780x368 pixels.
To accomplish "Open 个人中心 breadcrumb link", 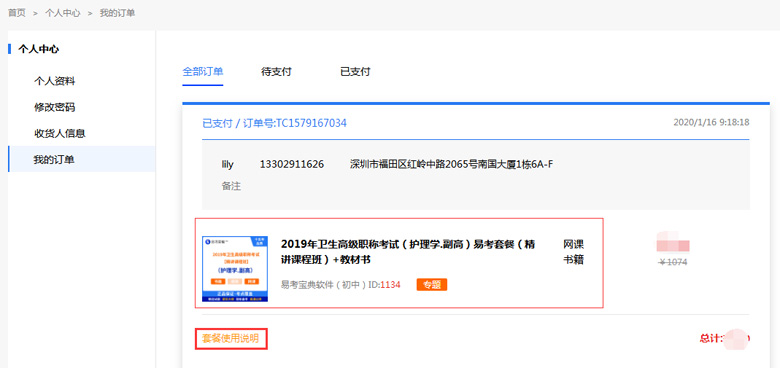I will point(62,13).
